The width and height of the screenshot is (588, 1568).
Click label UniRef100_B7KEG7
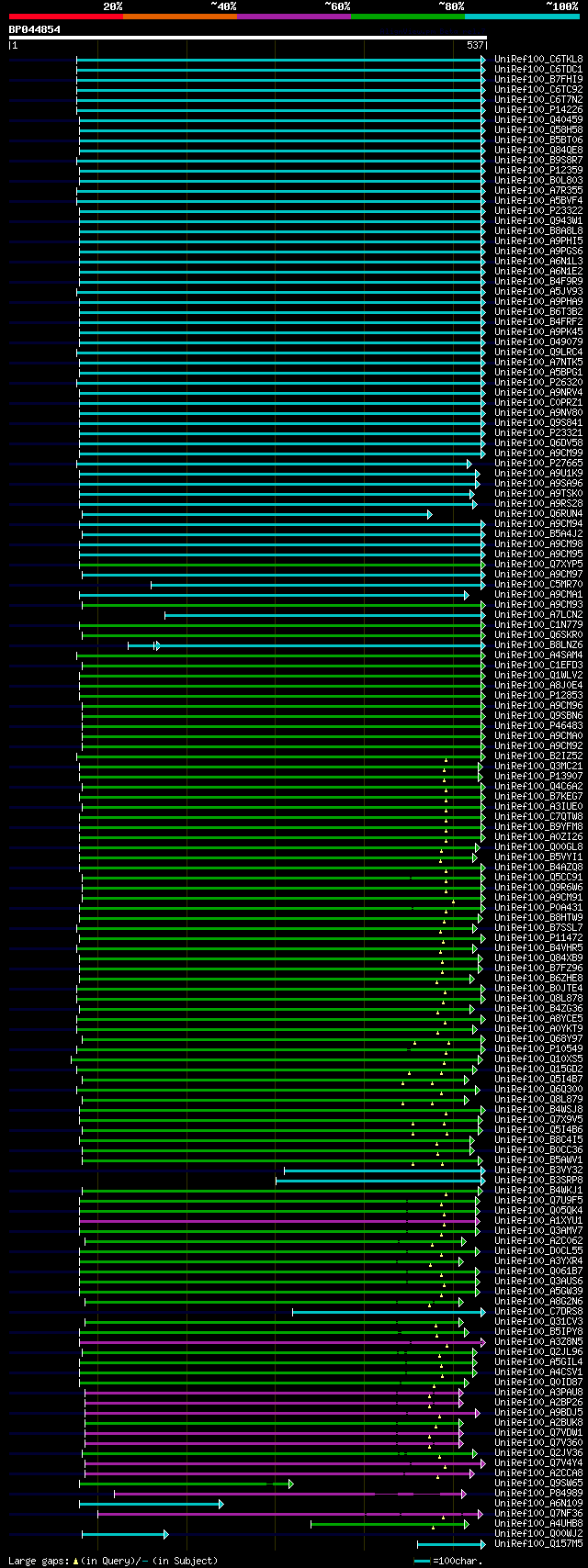pyautogui.click(x=538, y=796)
